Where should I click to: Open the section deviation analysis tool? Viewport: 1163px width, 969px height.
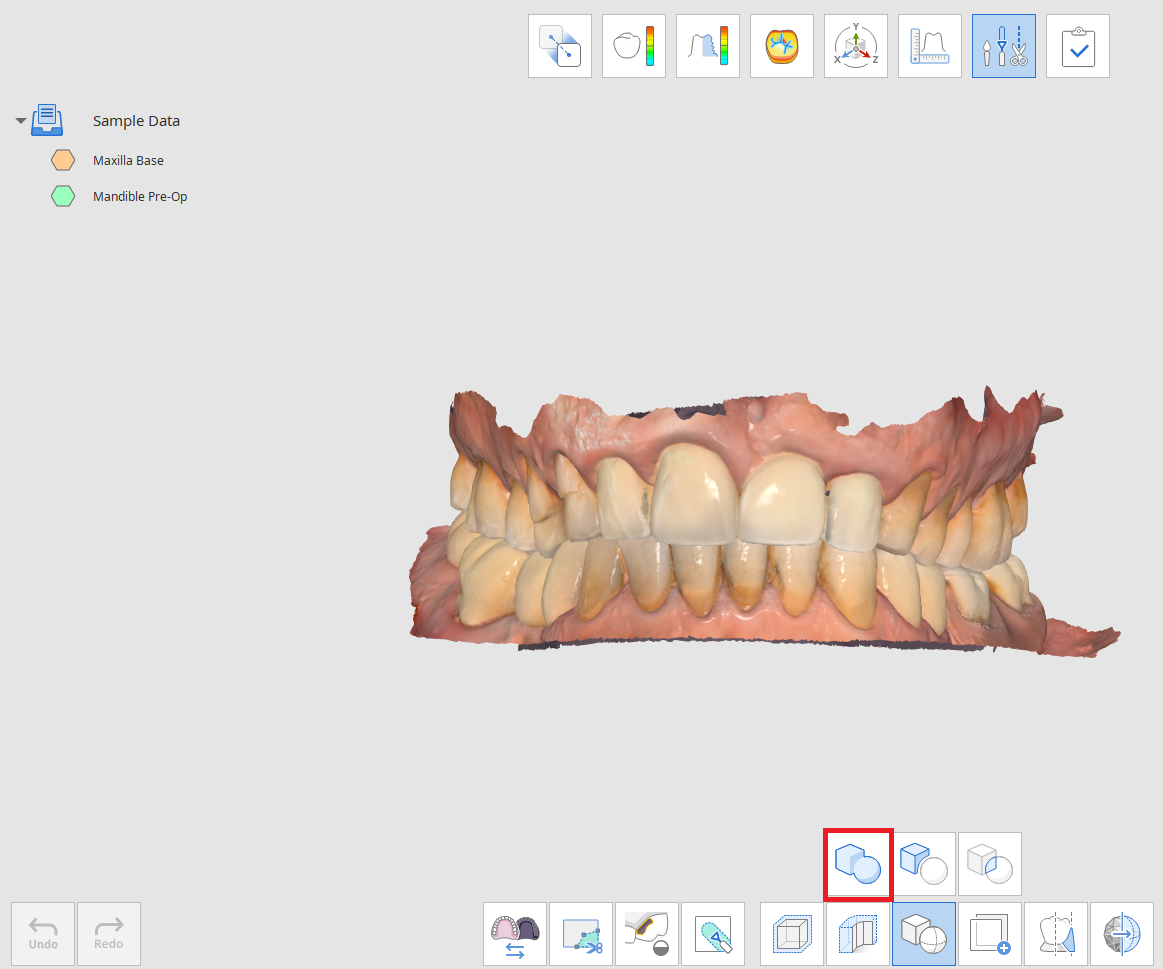click(x=708, y=46)
